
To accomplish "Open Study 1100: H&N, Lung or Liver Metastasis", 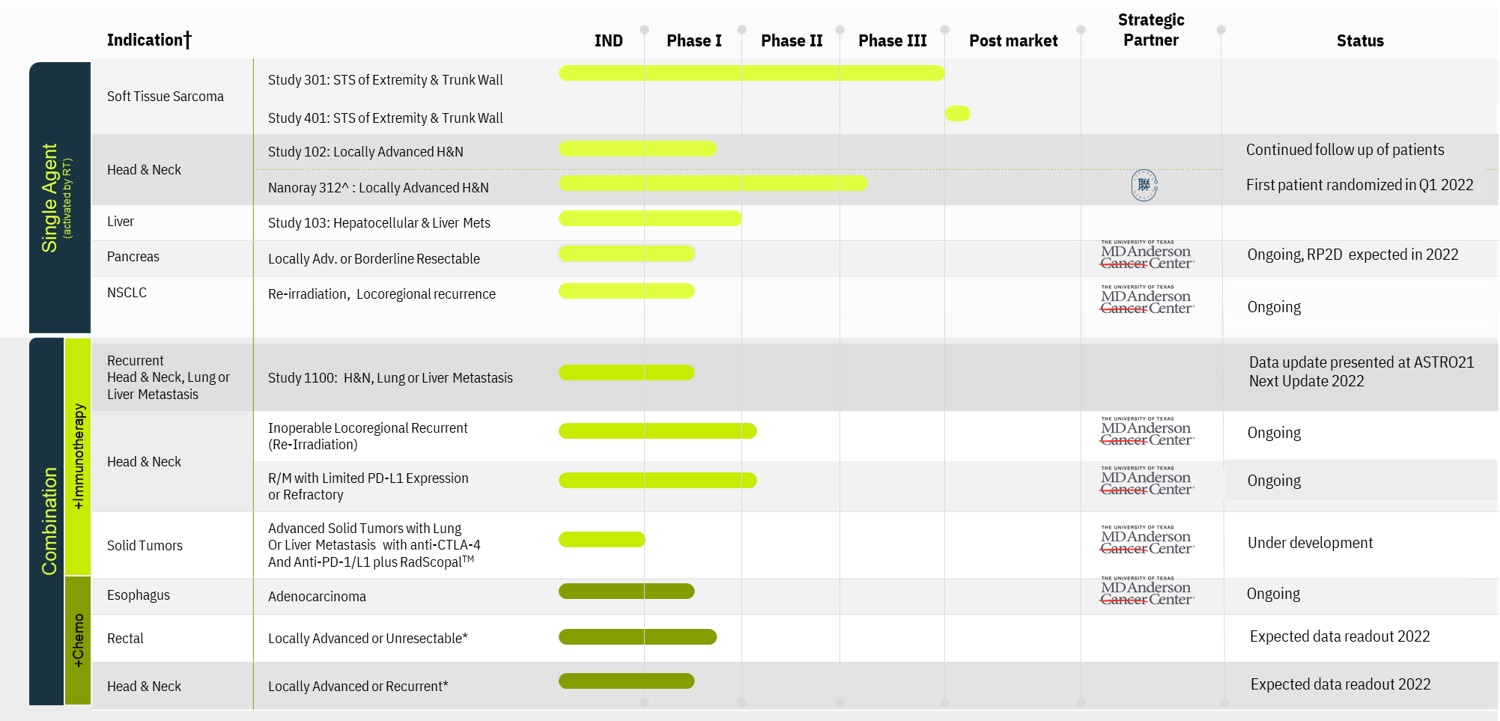I will tap(390, 378).
